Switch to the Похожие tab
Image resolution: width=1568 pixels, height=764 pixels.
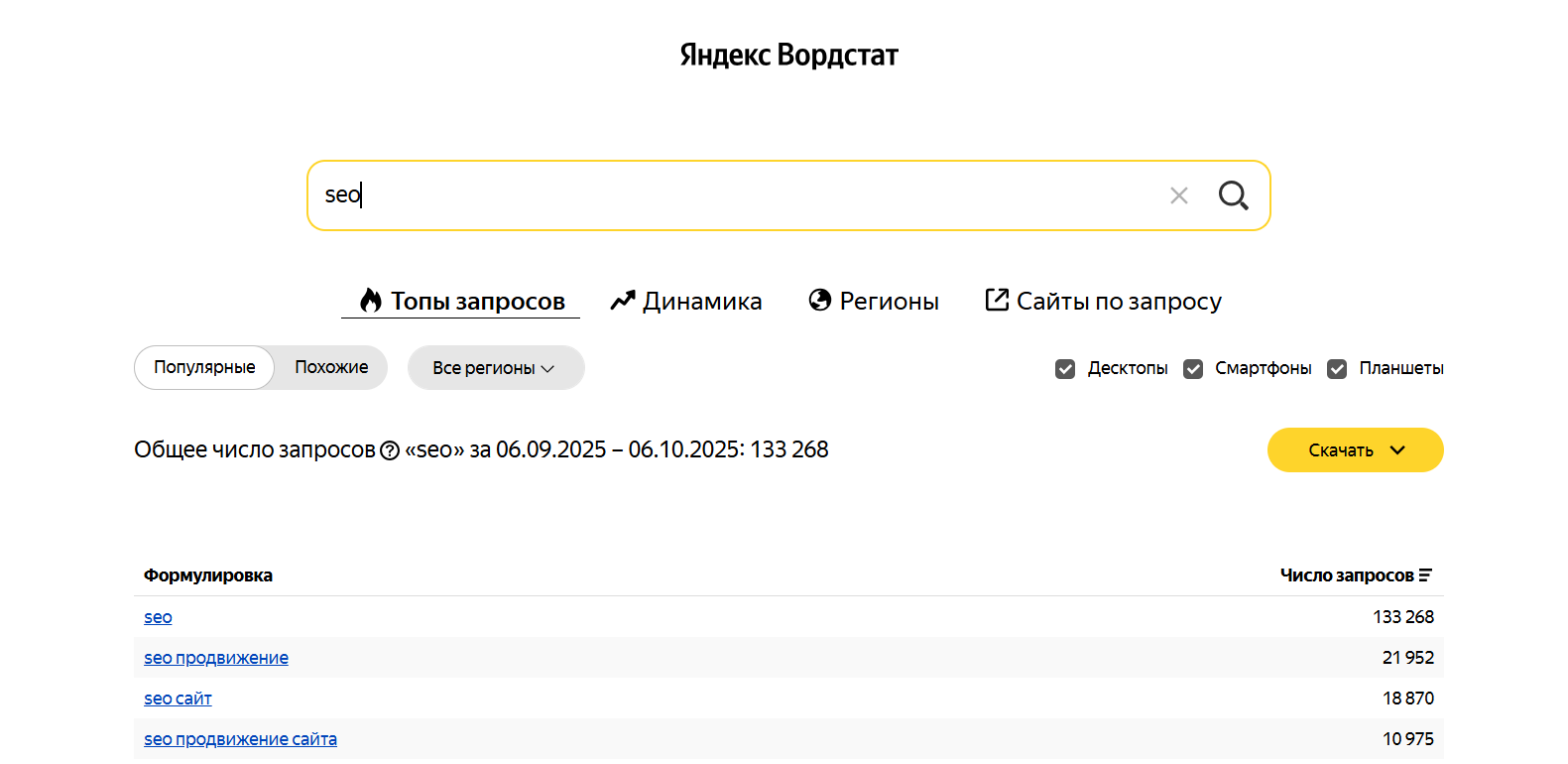pyautogui.click(x=331, y=367)
